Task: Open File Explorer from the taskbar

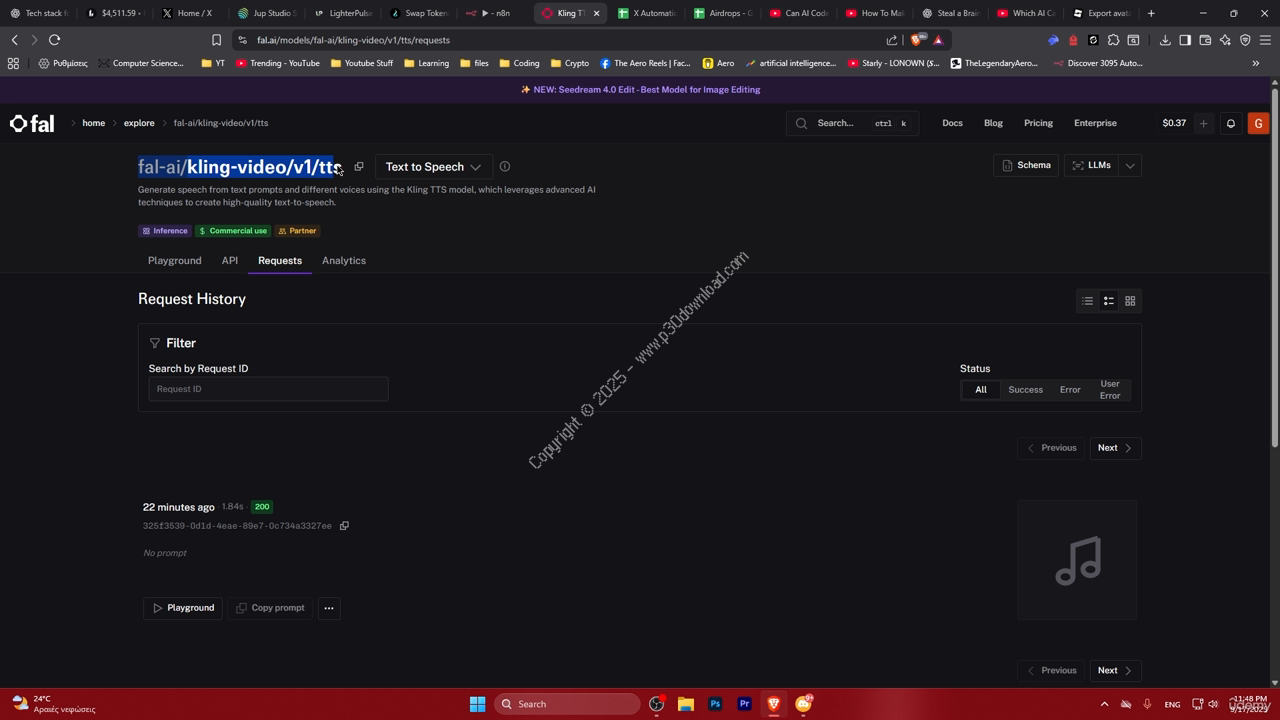Action: pos(686,704)
